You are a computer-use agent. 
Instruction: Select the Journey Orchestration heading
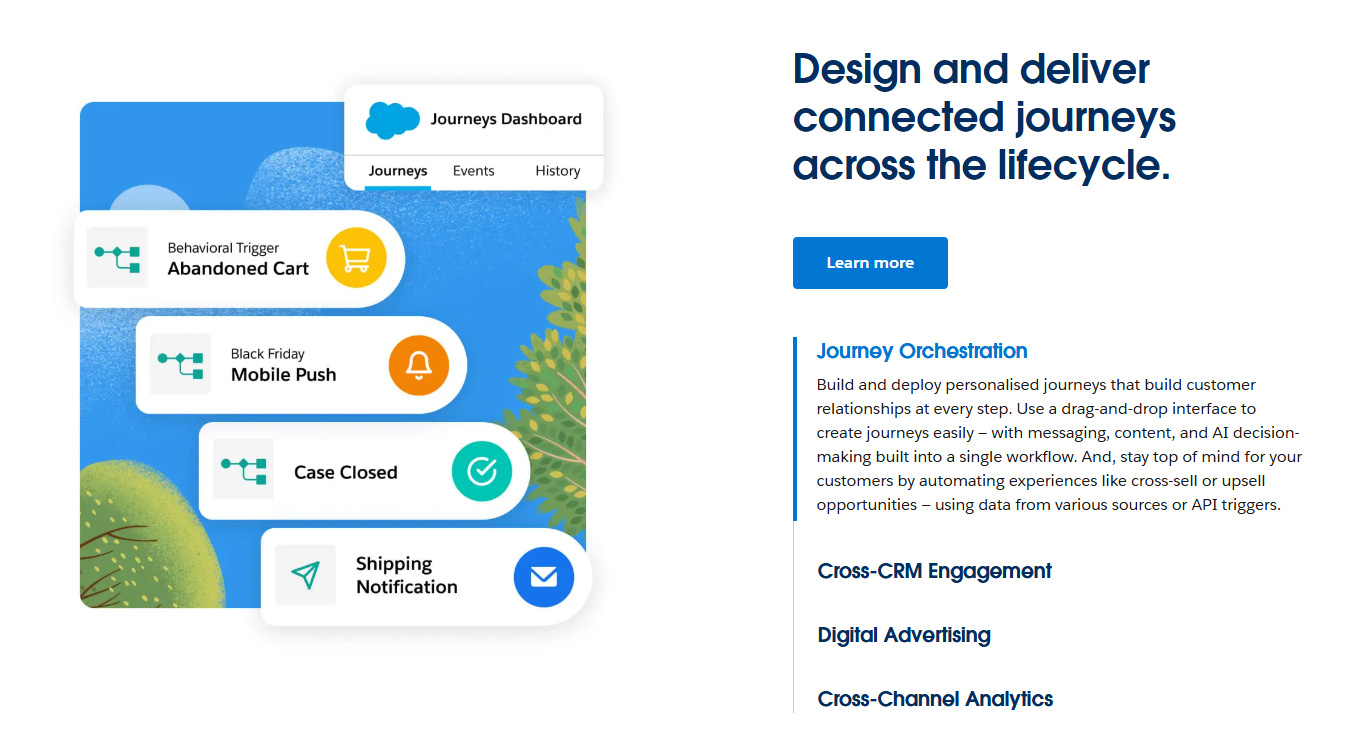[x=922, y=351]
